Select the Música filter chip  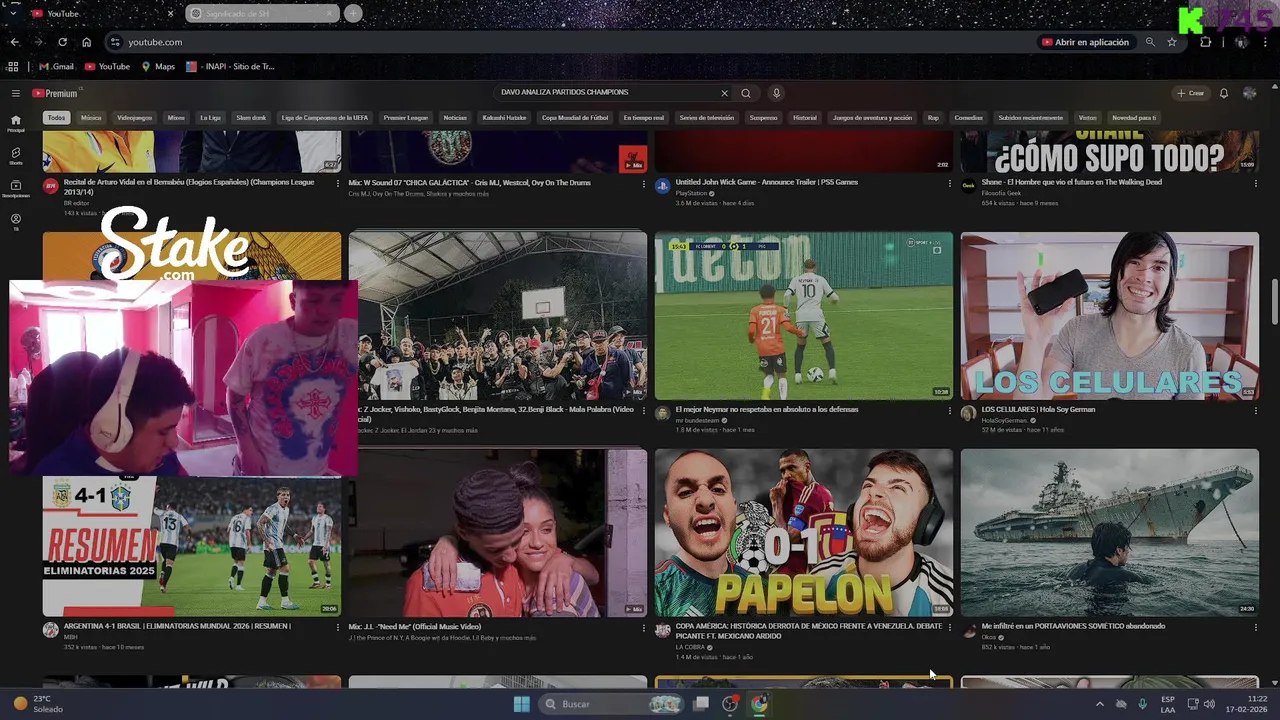91,118
